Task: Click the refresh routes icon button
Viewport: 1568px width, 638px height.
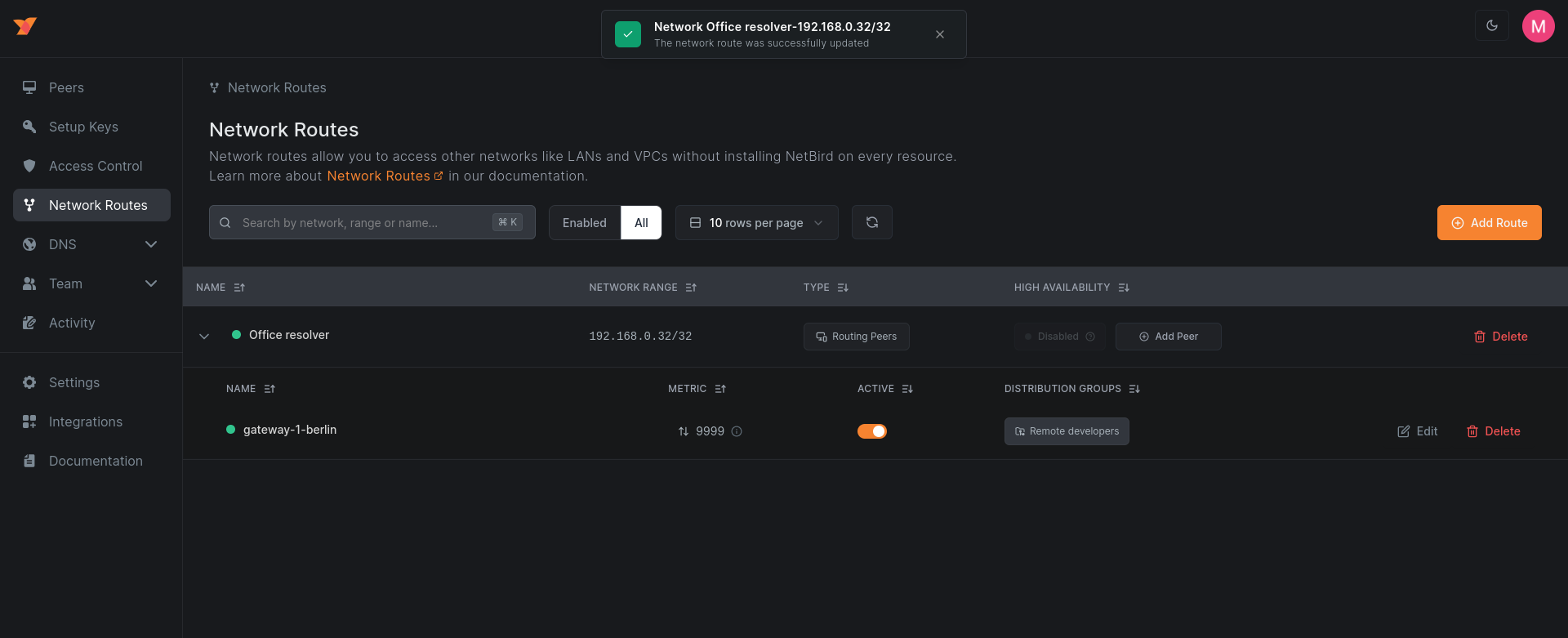Action: tap(871, 222)
